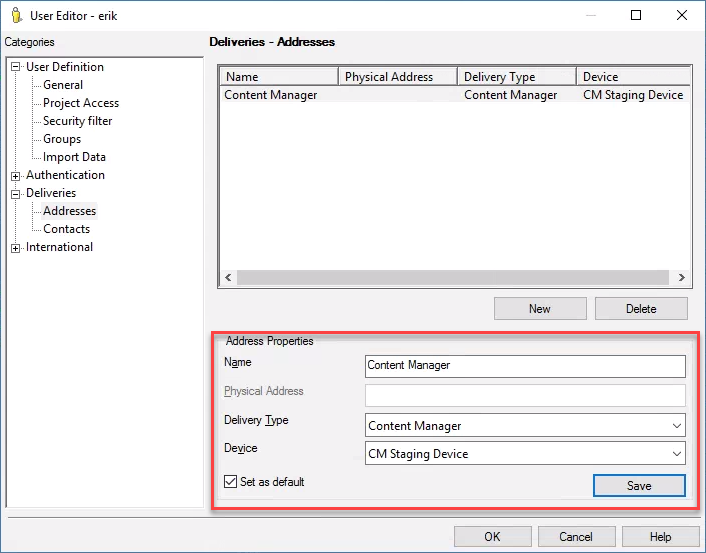Click the Name input field
706x553 pixels.
click(x=525, y=366)
